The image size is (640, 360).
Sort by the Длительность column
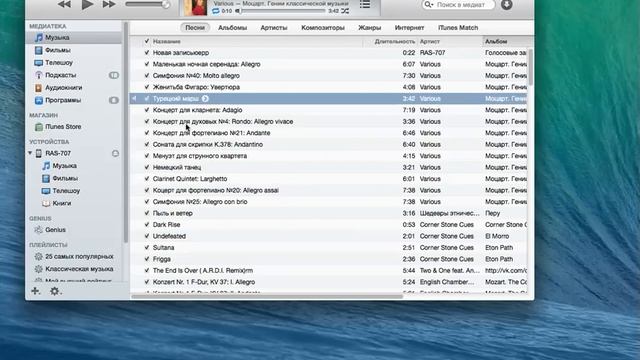point(390,41)
